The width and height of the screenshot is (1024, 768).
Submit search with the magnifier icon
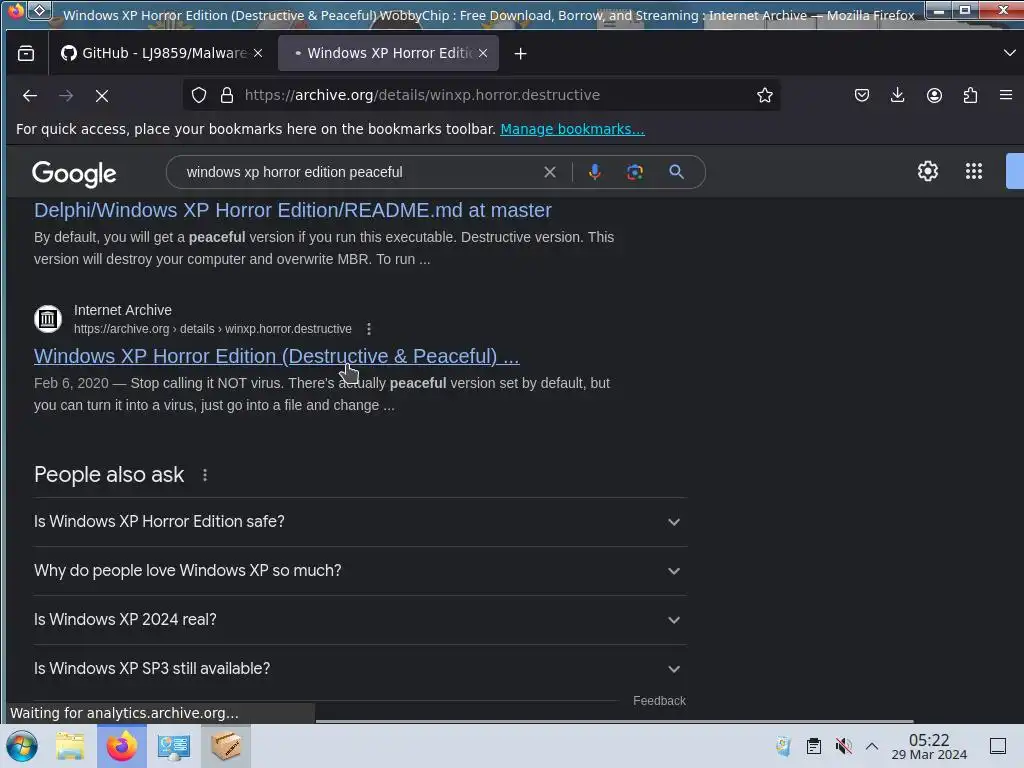pyautogui.click(x=677, y=172)
